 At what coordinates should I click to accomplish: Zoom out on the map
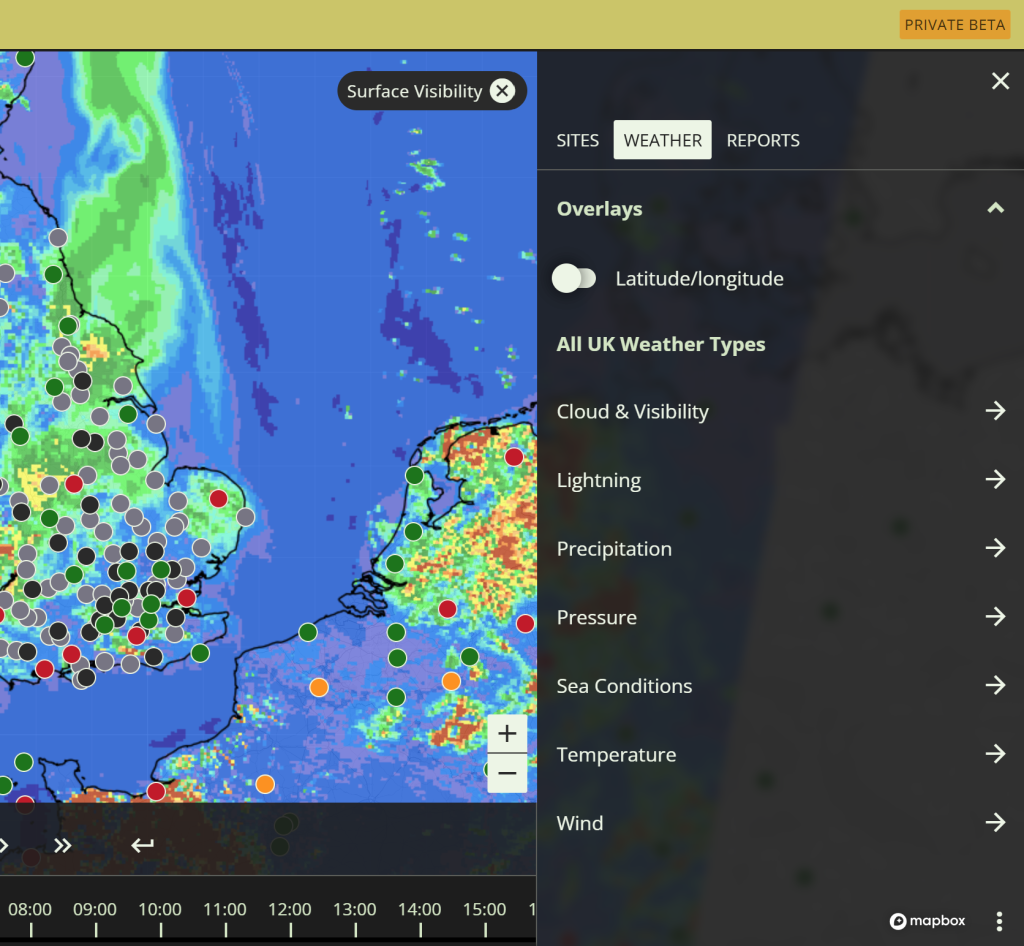coord(507,773)
